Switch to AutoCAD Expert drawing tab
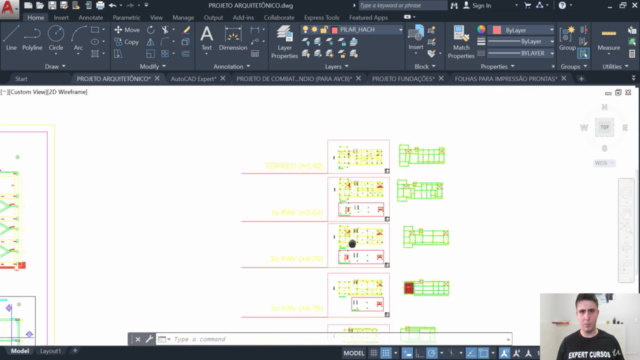Image resolution: width=640 pixels, height=360 pixels. (193, 78)
